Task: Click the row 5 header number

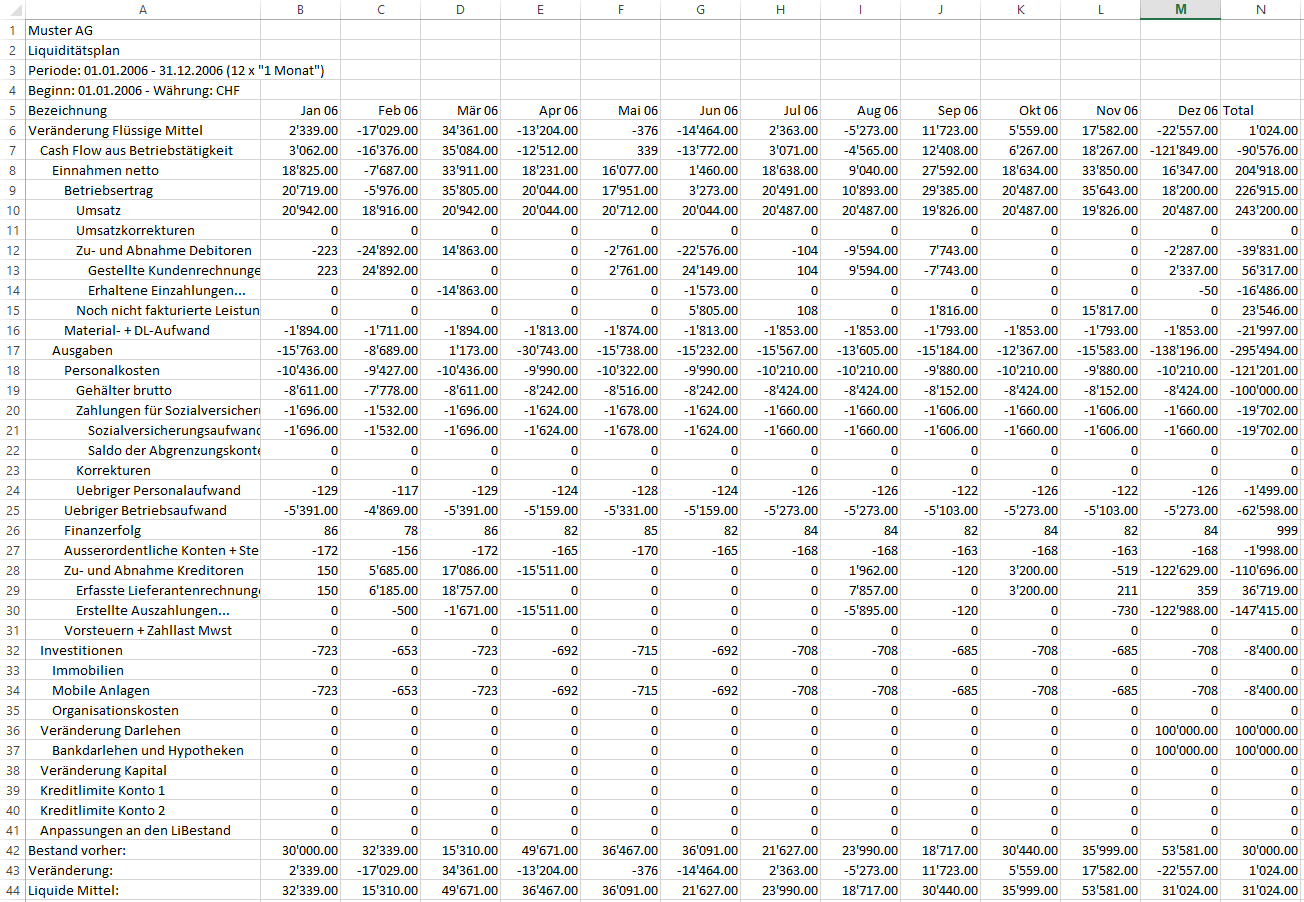Action: [12, 110]
